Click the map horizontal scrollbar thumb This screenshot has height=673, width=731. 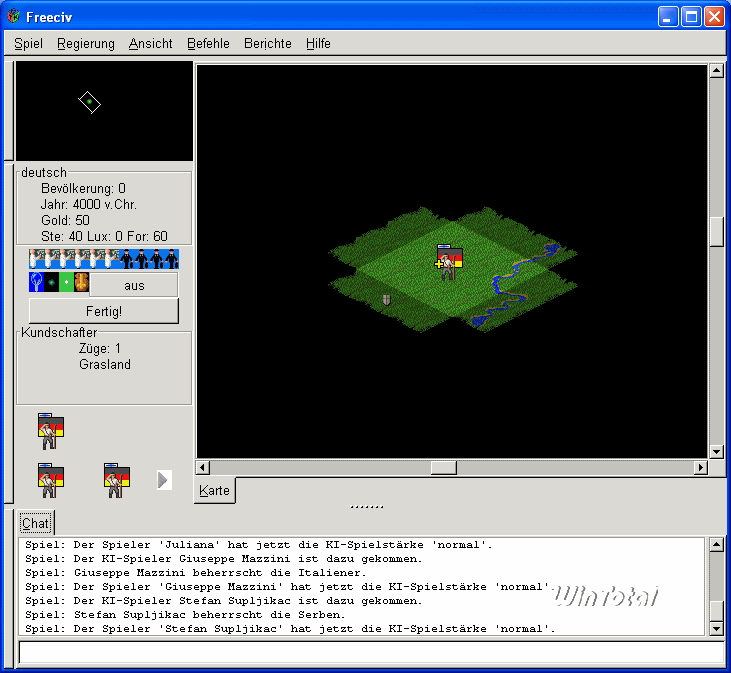[x=443, y=467]
